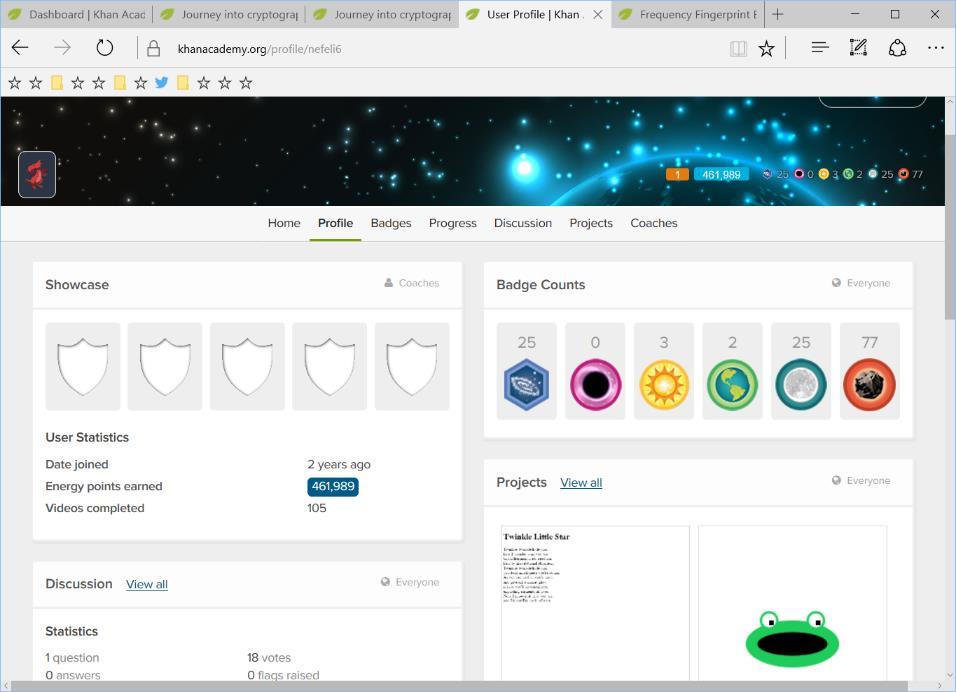956x692 pixels.
Task: Click the browser Forward arrow
Action: 62,48
